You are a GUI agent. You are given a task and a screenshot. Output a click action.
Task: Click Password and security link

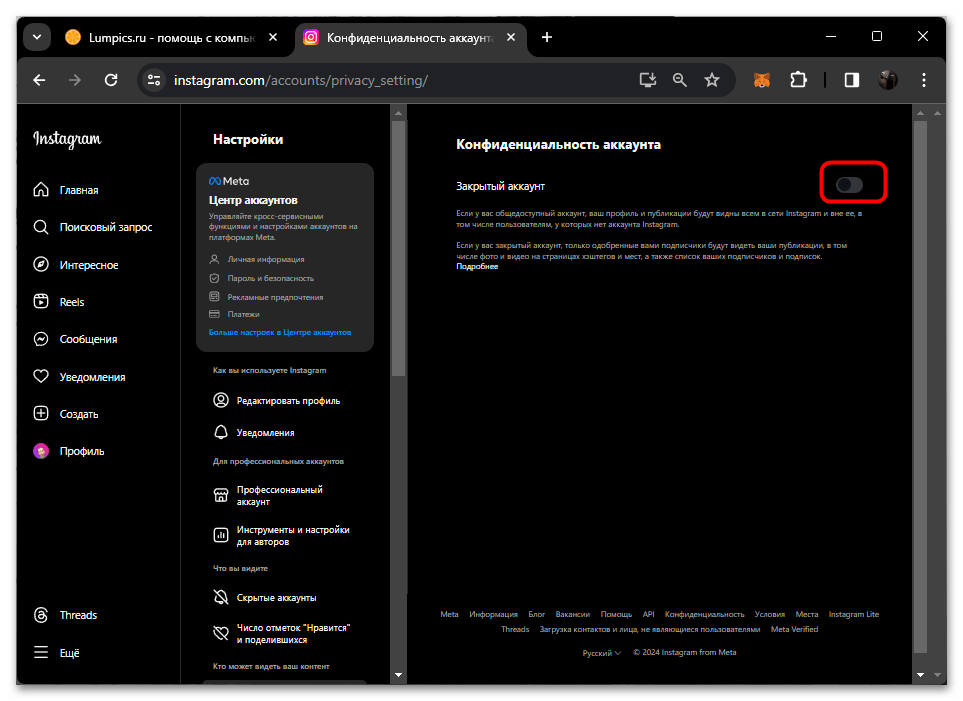262,278
